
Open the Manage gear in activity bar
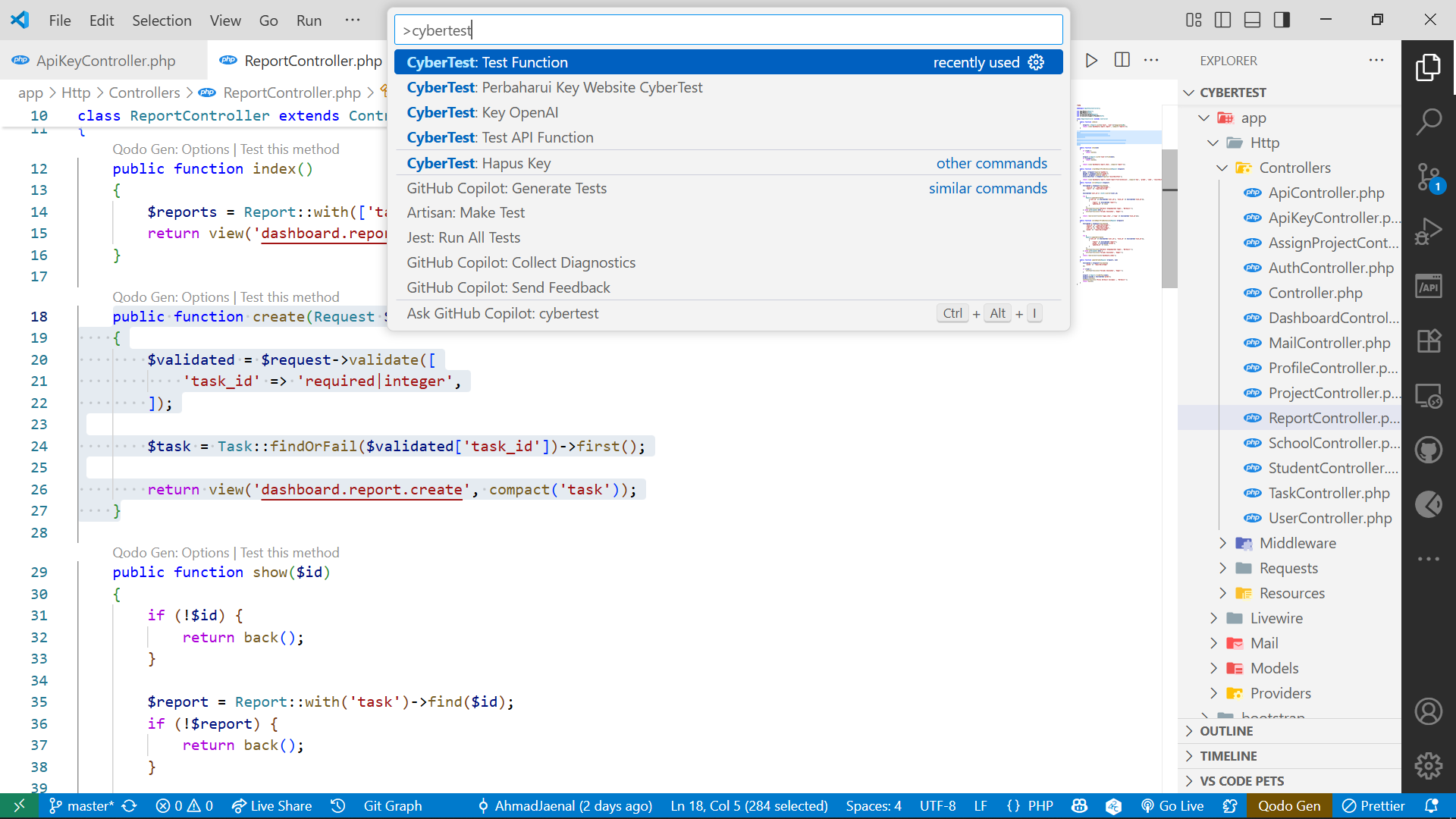pyautogui.click(x=1428, y=766)
